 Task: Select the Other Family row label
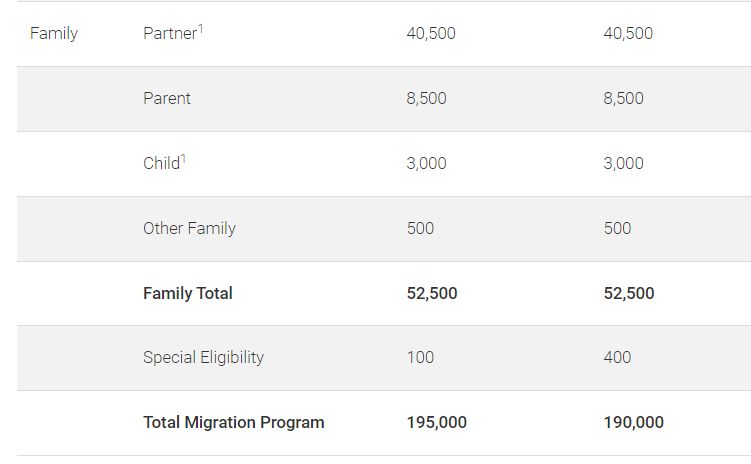[189, 229]
